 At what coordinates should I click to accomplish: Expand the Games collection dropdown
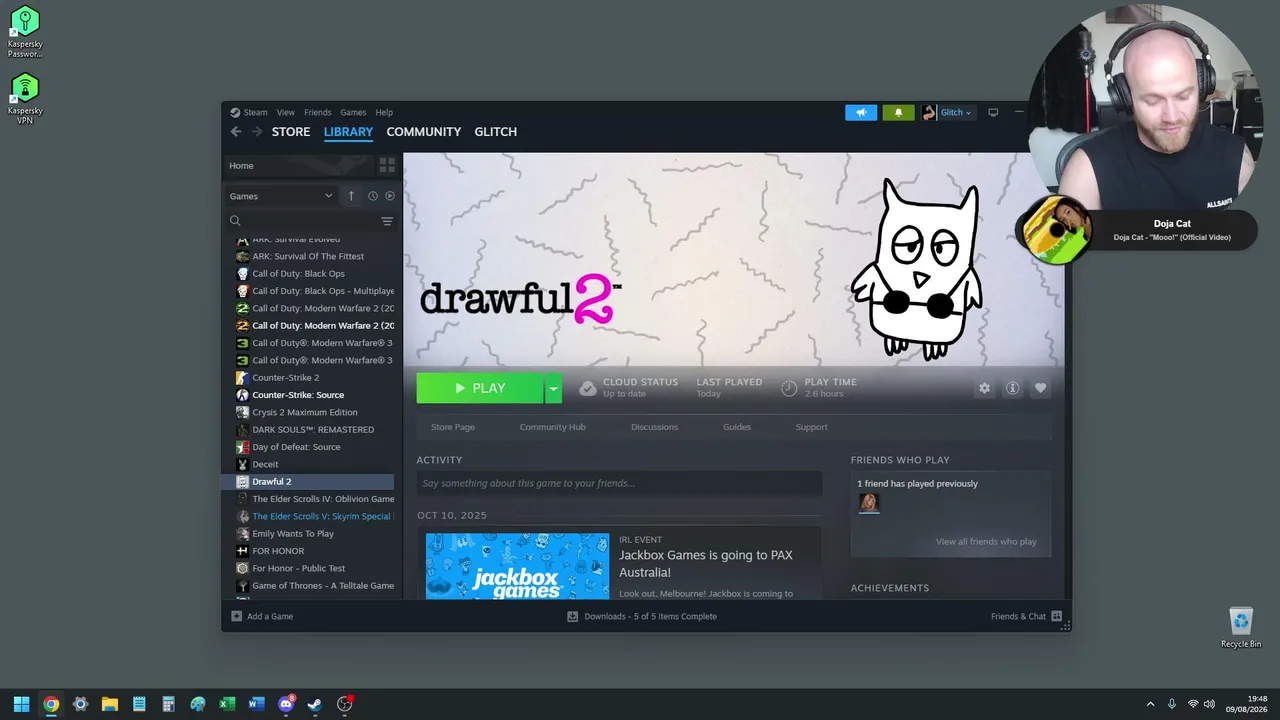(281, 196)
